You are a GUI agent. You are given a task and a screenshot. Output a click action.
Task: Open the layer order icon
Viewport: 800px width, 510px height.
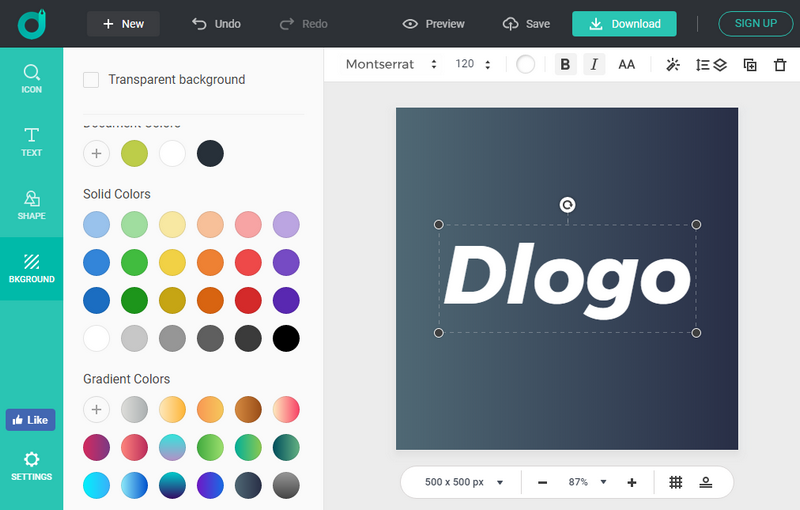(711, 65)
